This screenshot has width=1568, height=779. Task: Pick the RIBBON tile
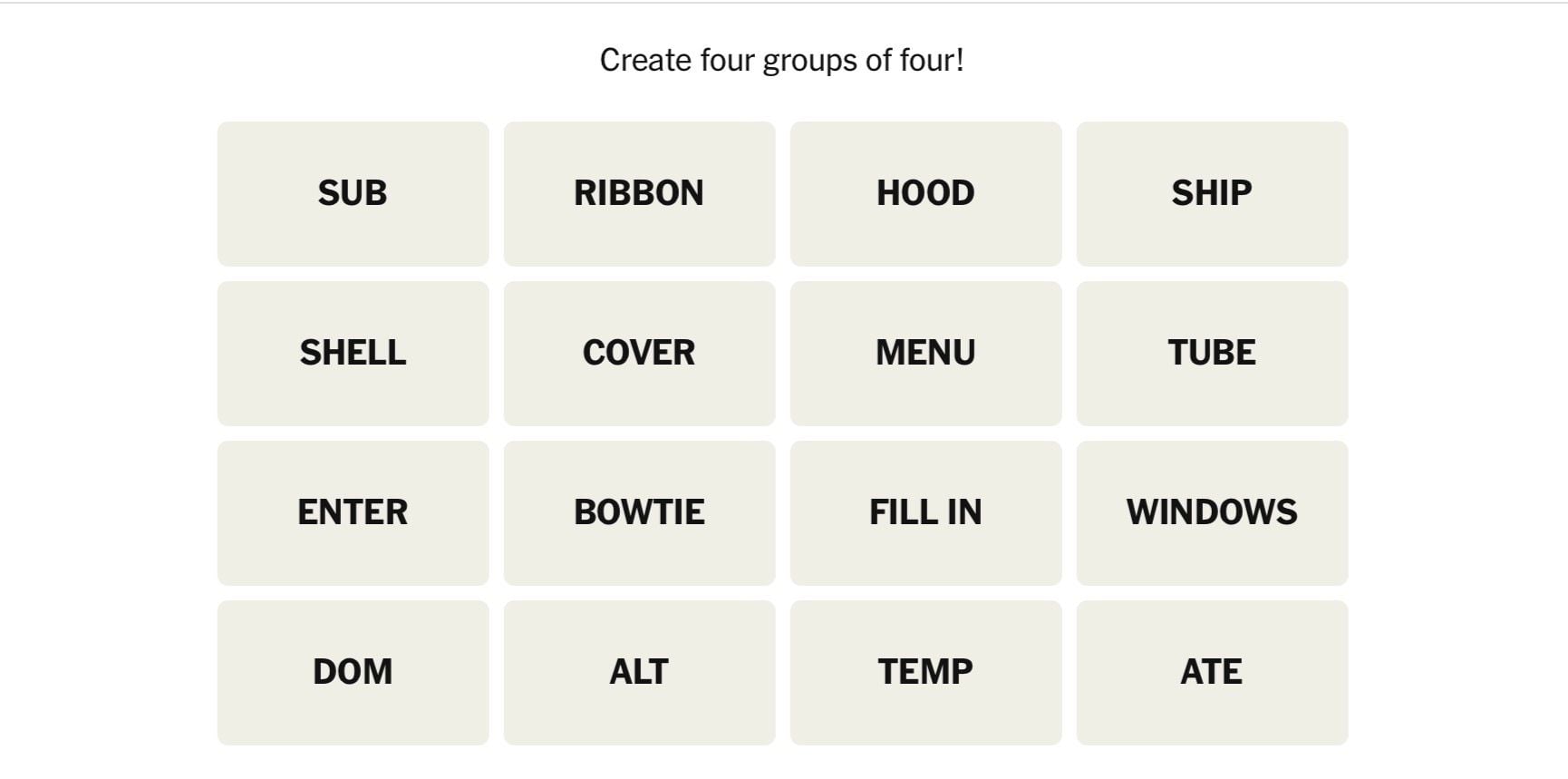tap(639, 193)
